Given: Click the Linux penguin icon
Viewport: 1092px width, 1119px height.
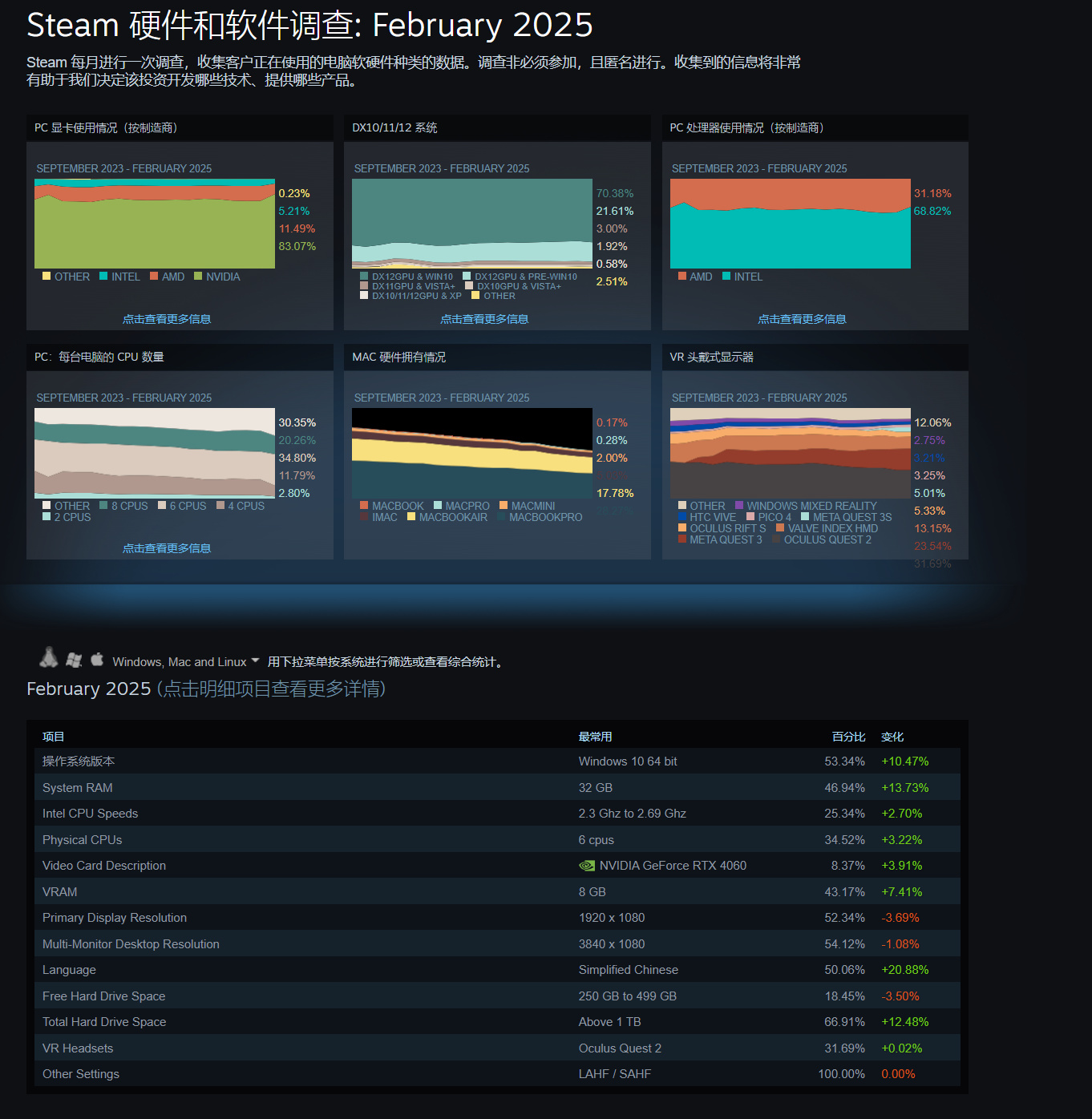Looking at the screenshot, I should pyautogui.click(x=49, y=658).
